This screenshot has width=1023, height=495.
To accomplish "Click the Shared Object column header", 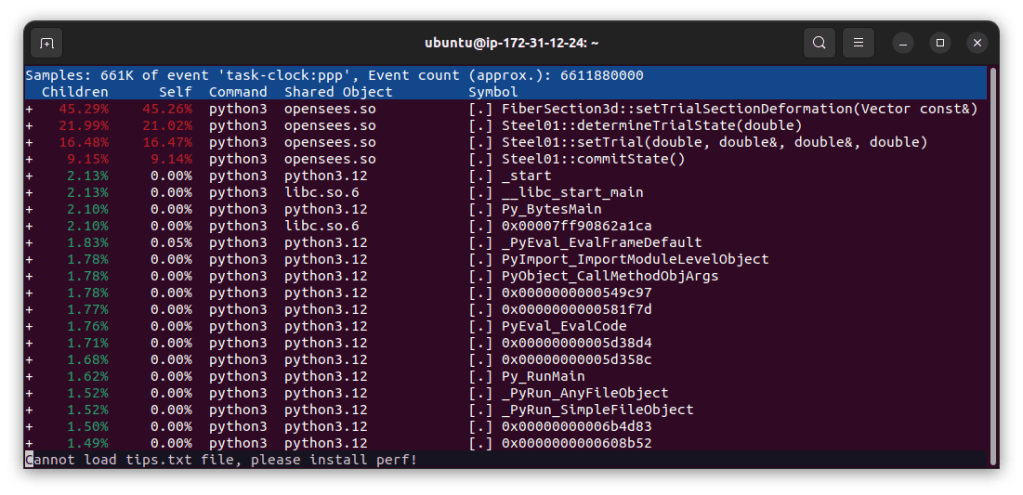I will tap(338, 92).
